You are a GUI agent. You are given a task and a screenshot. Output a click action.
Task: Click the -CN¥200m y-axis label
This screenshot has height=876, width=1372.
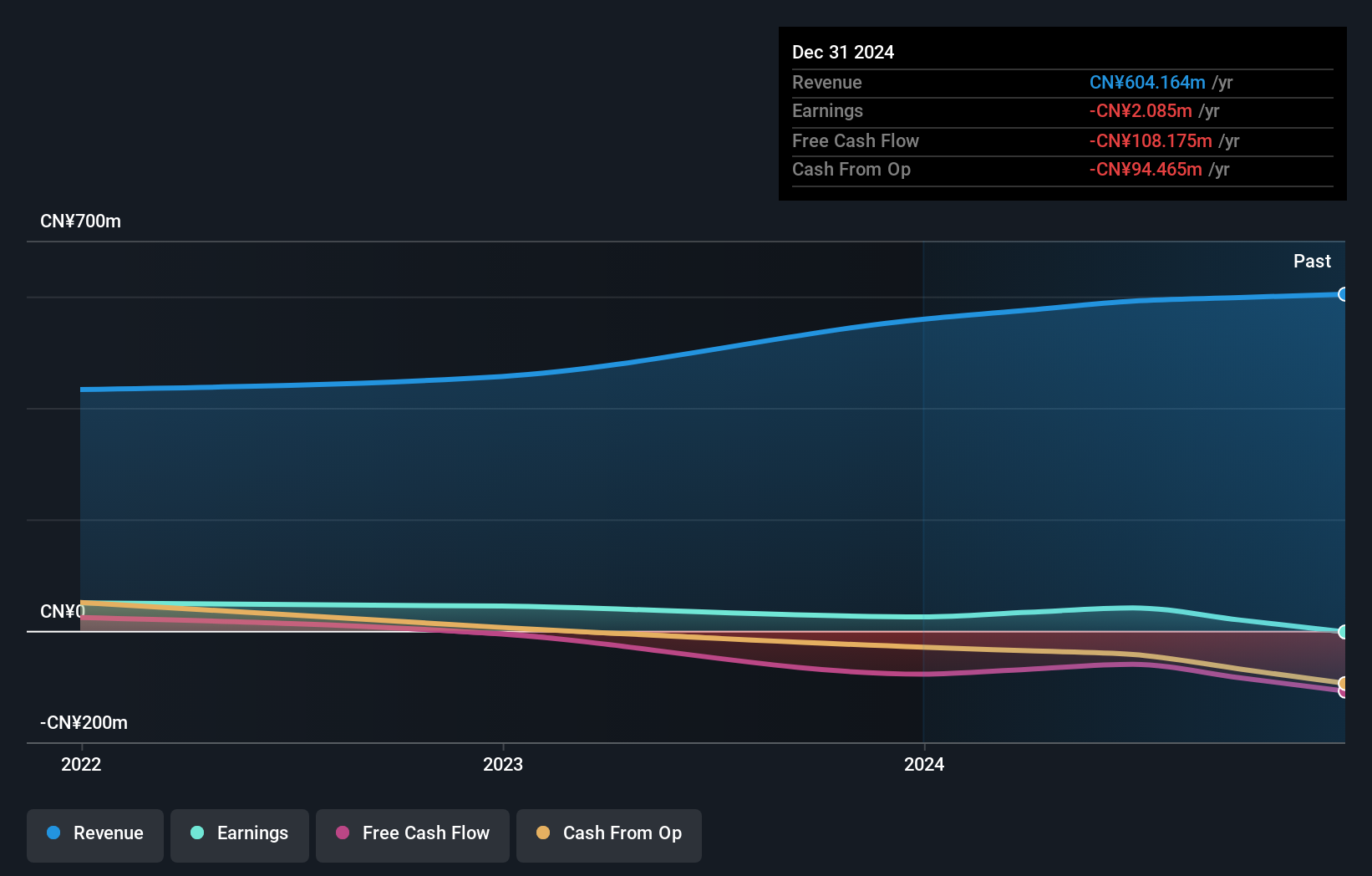(84, 723)
